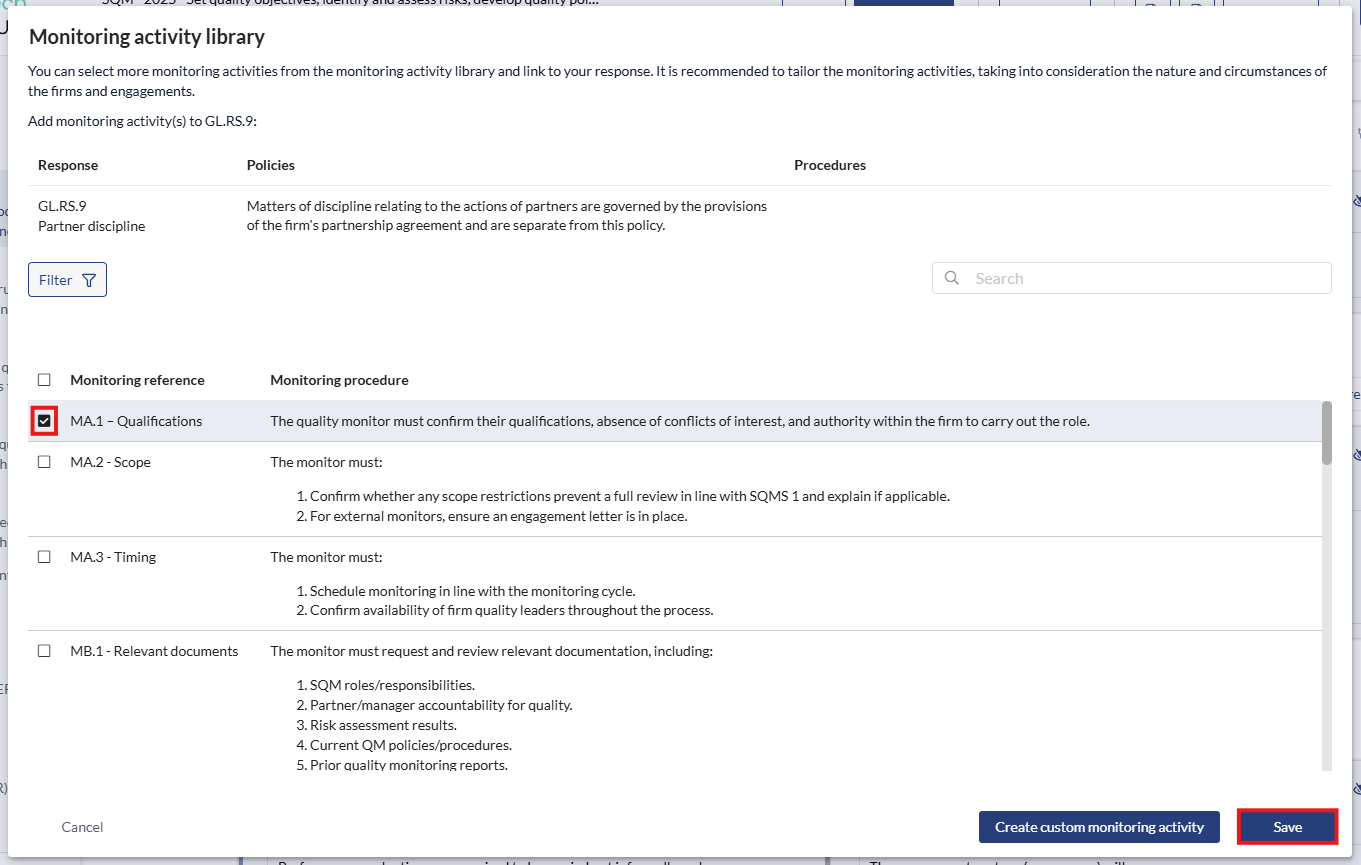Click the Monitoring procedure column header
The width and height of the screenshot is (1361, 865).
(339, 380)
